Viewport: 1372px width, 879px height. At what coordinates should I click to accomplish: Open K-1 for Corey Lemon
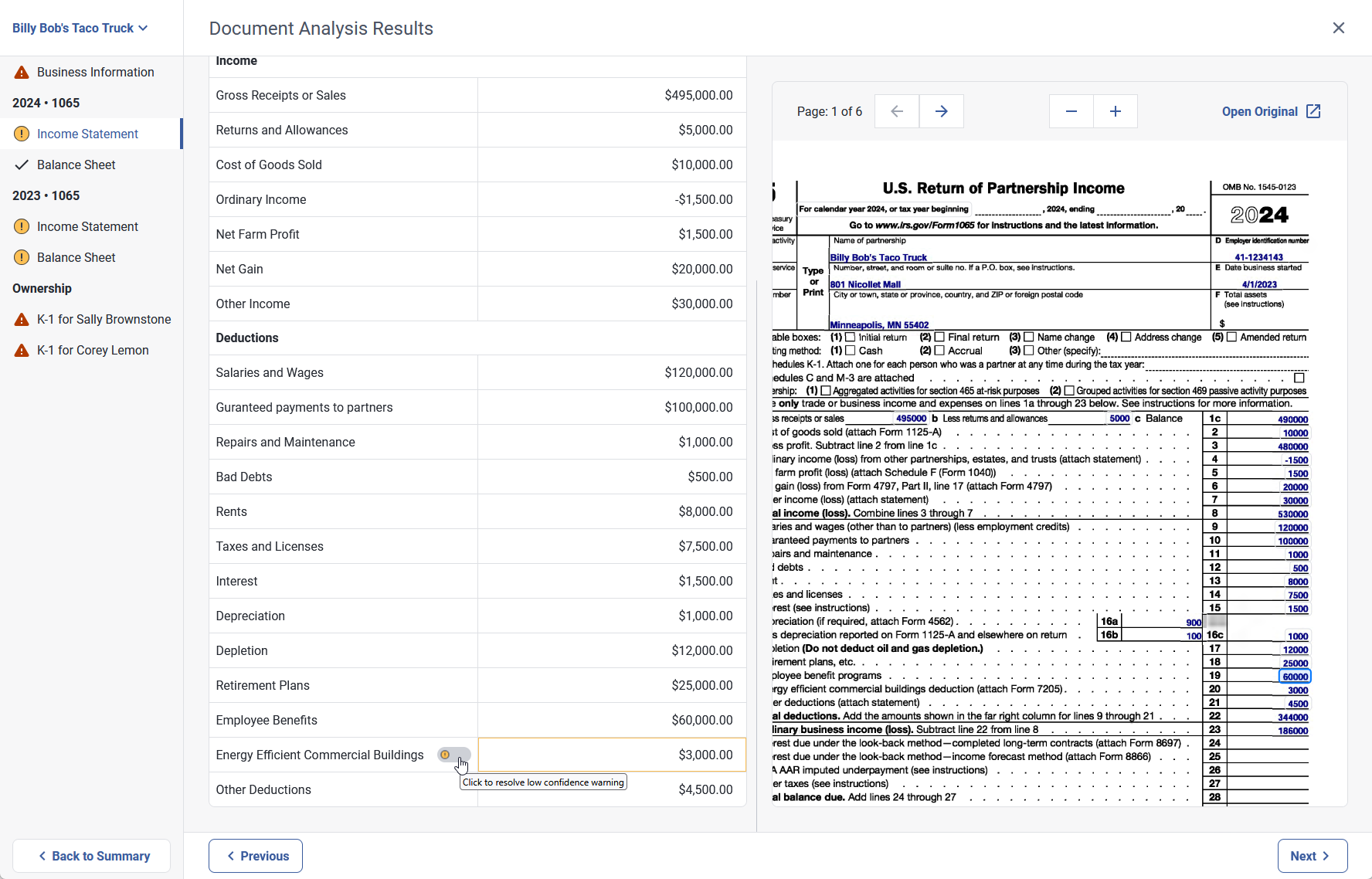91,350
